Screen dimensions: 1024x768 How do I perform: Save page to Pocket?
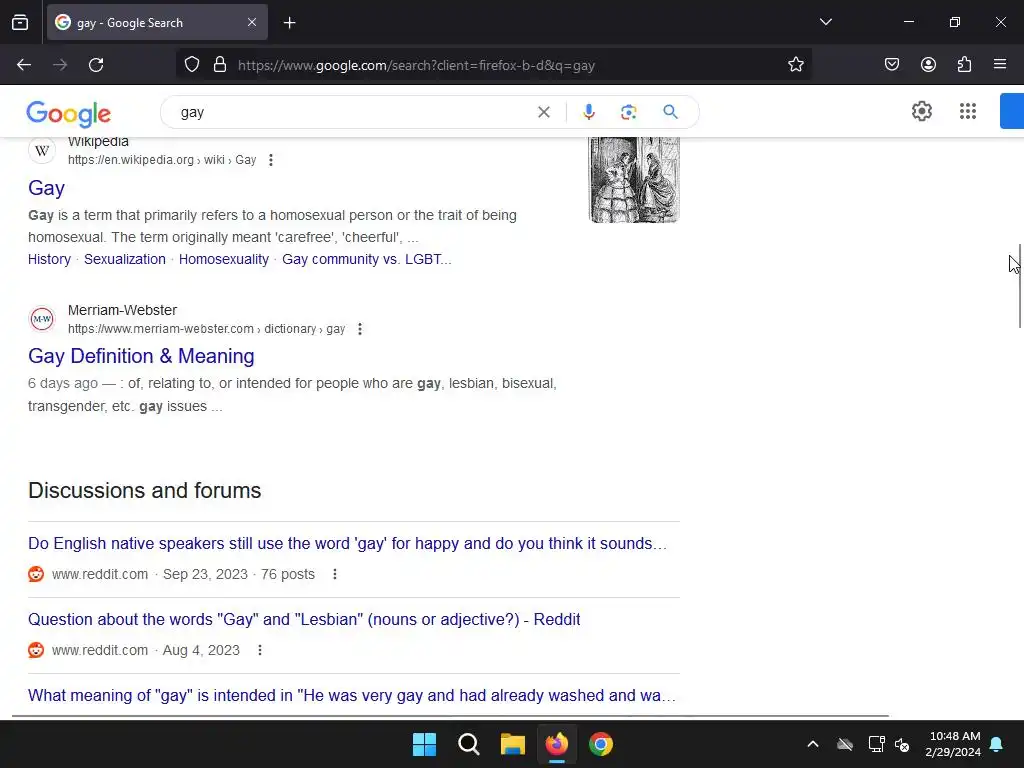(892, 65)
